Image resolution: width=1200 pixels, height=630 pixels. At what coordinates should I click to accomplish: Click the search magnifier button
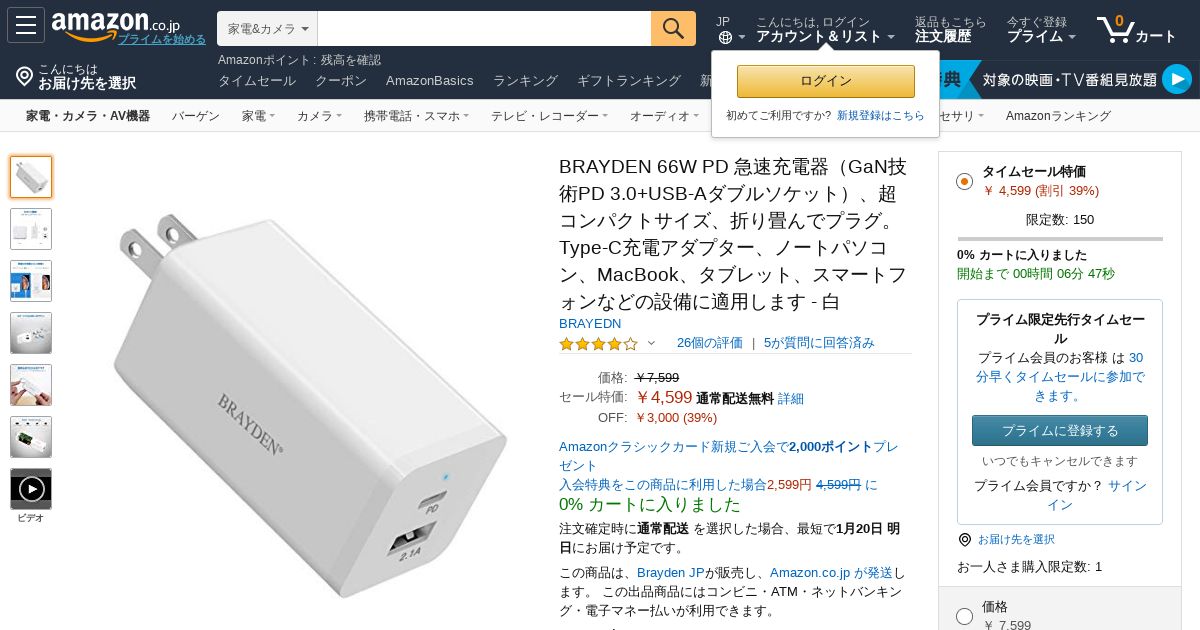tap(673, 28)
